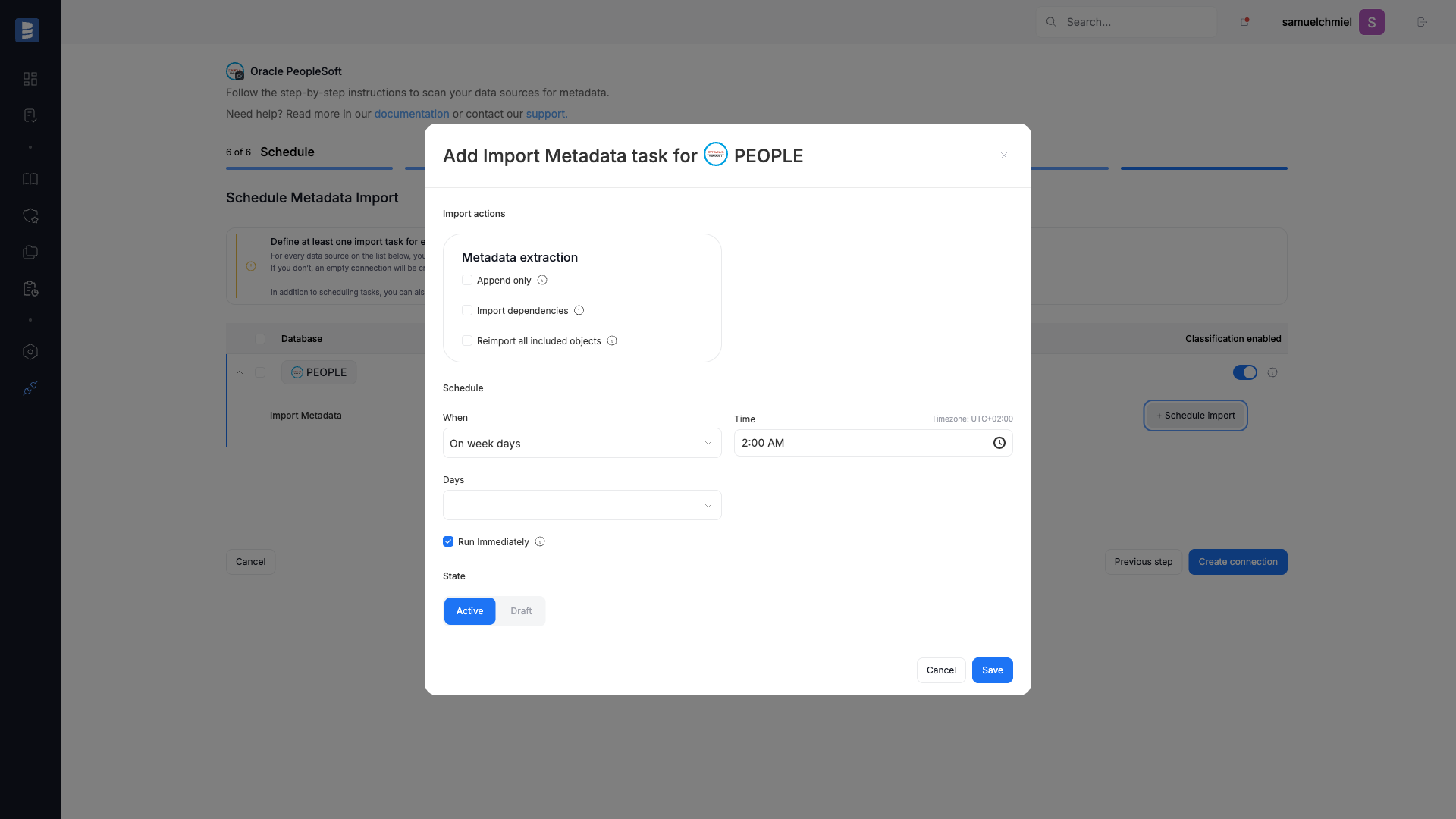Click the search magnifier icon
The width and height of the screenshot is (1456, 819).
click(1051, 22)
